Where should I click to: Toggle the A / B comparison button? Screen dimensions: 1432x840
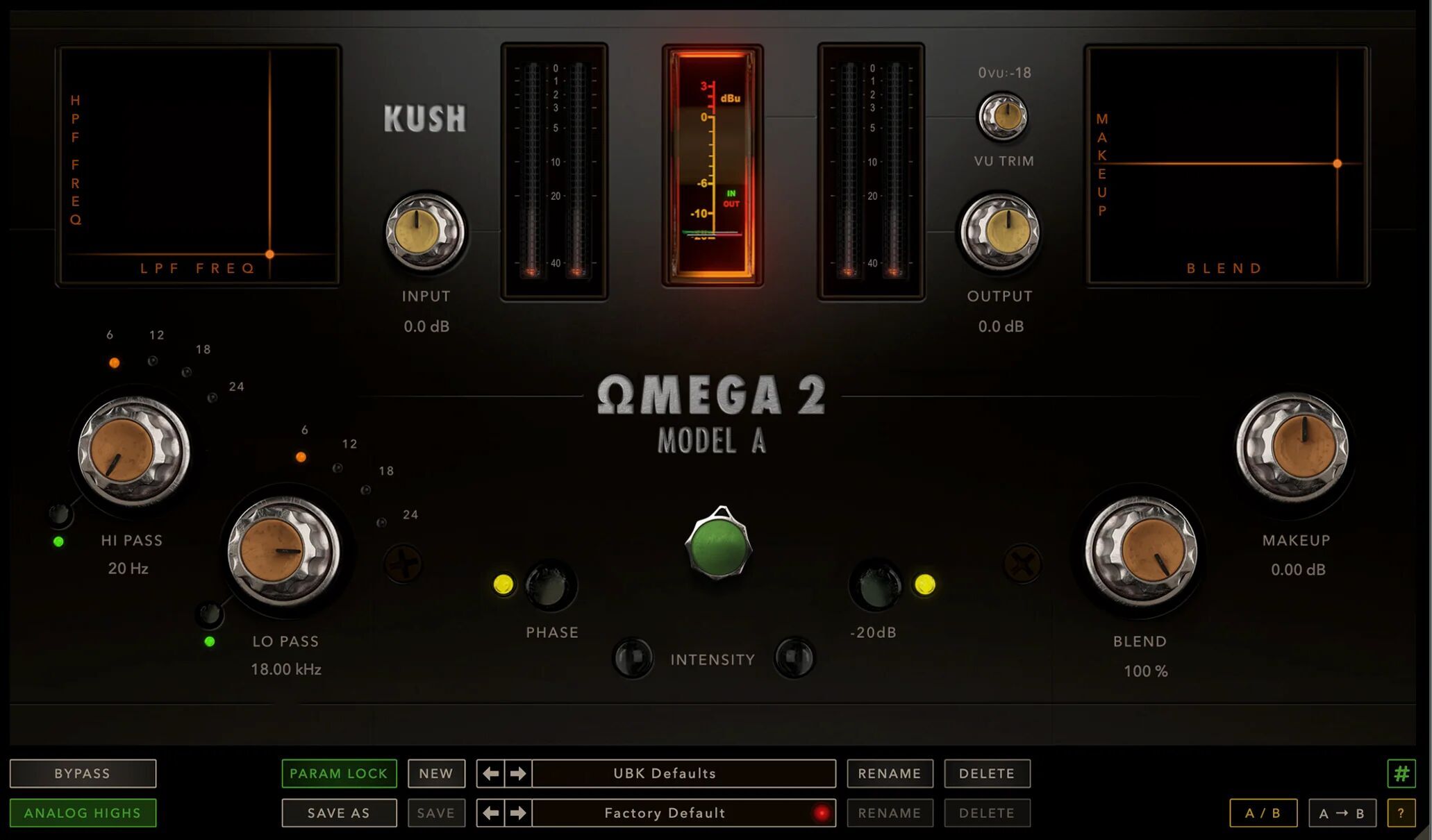pos(1263,813)
